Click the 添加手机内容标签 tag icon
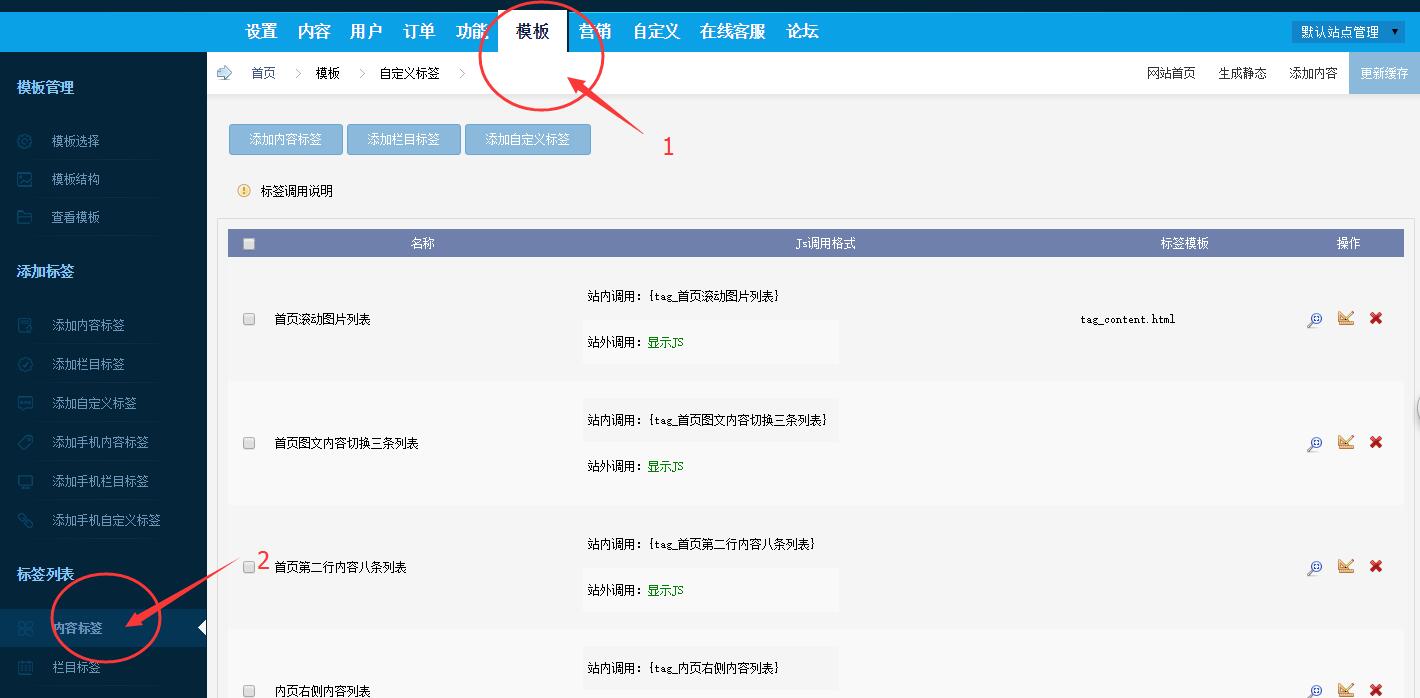1420x698 pixels. click(24, 441)
